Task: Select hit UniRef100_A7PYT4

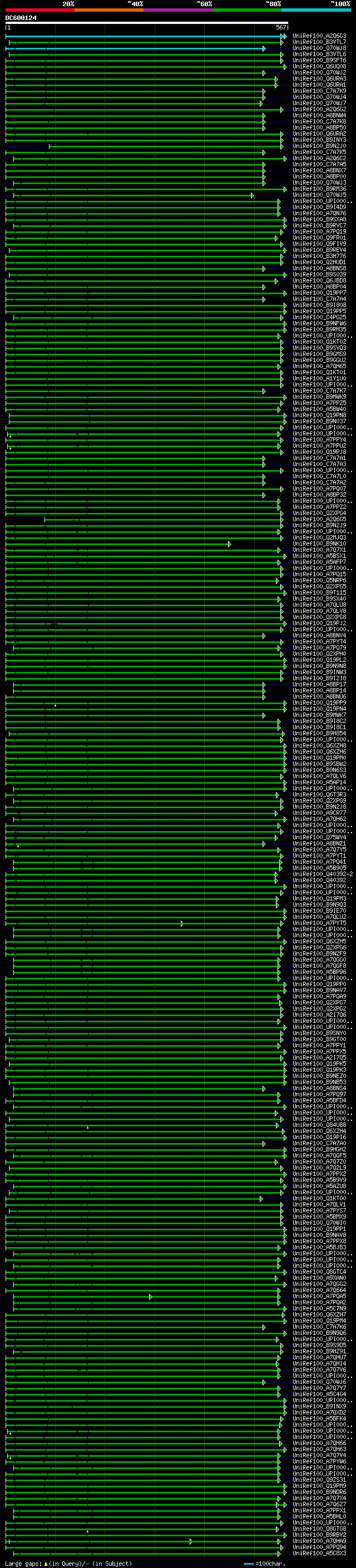Action: pyautogui.click(x=319, y=641)
